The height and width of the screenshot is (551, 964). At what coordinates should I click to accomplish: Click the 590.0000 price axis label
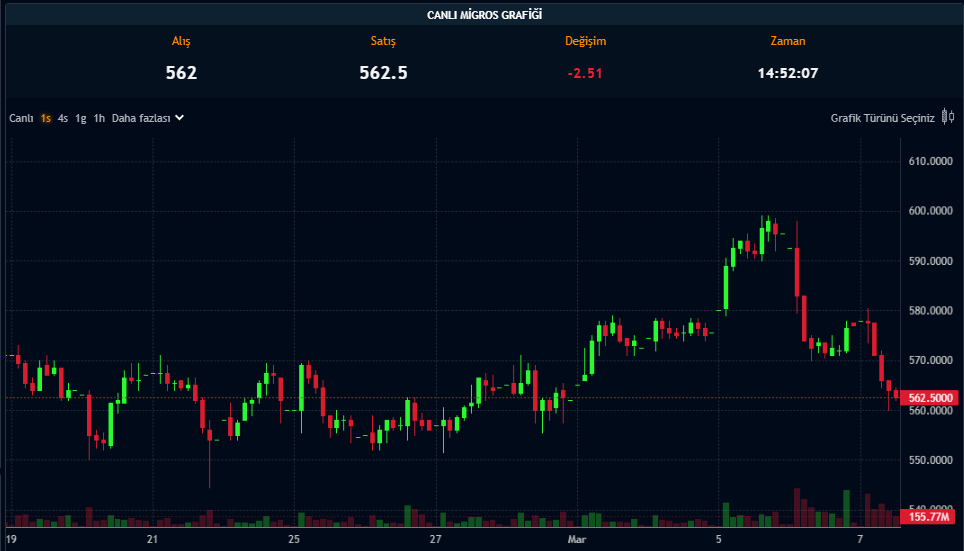click(x=931, y=261)
